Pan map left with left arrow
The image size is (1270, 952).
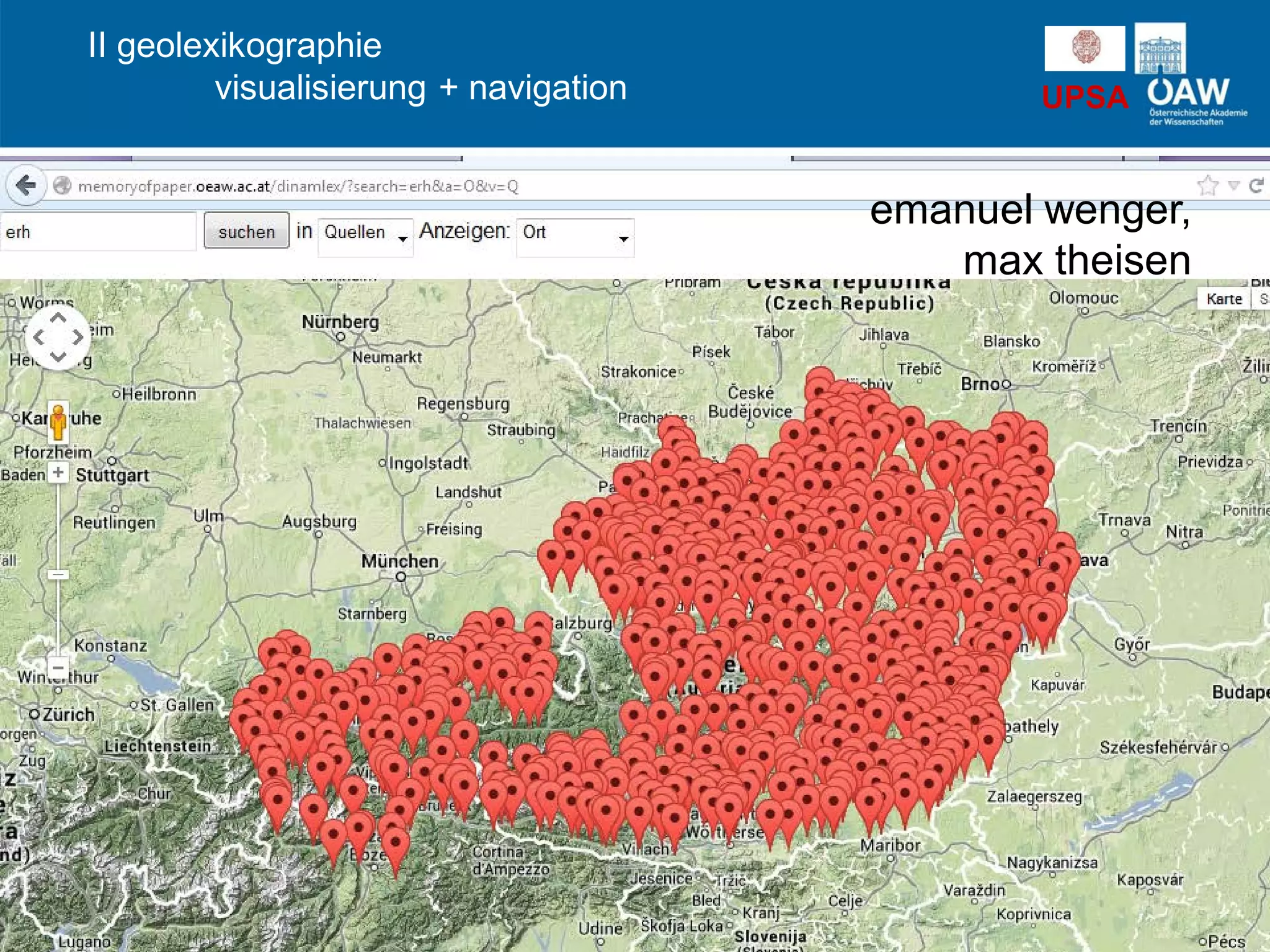click(x=39, y=338)
